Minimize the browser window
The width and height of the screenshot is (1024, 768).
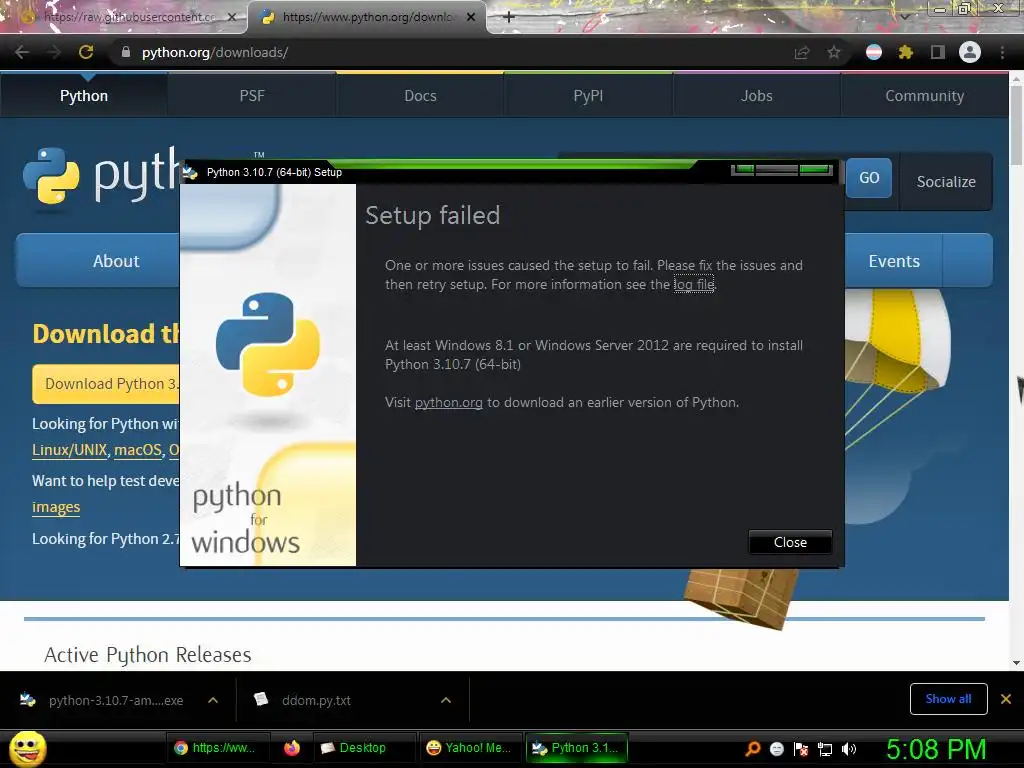[940, 9]
